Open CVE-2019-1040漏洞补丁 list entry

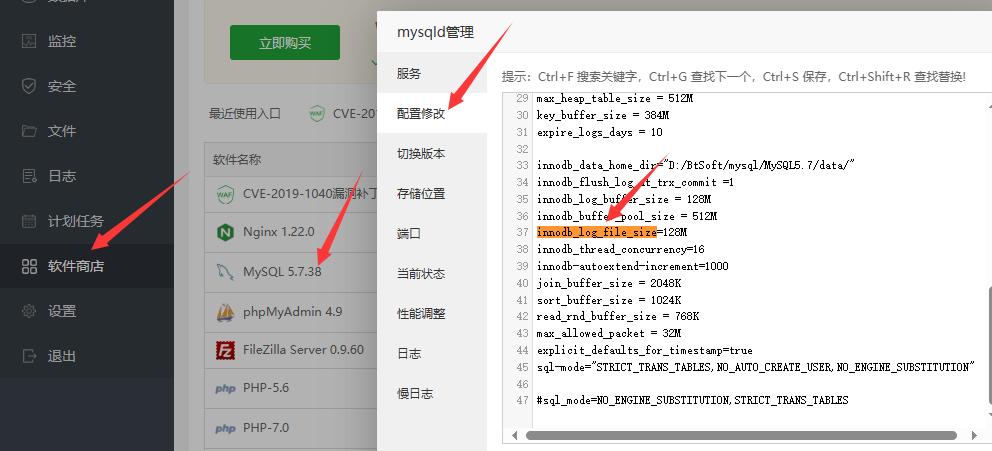310,194
